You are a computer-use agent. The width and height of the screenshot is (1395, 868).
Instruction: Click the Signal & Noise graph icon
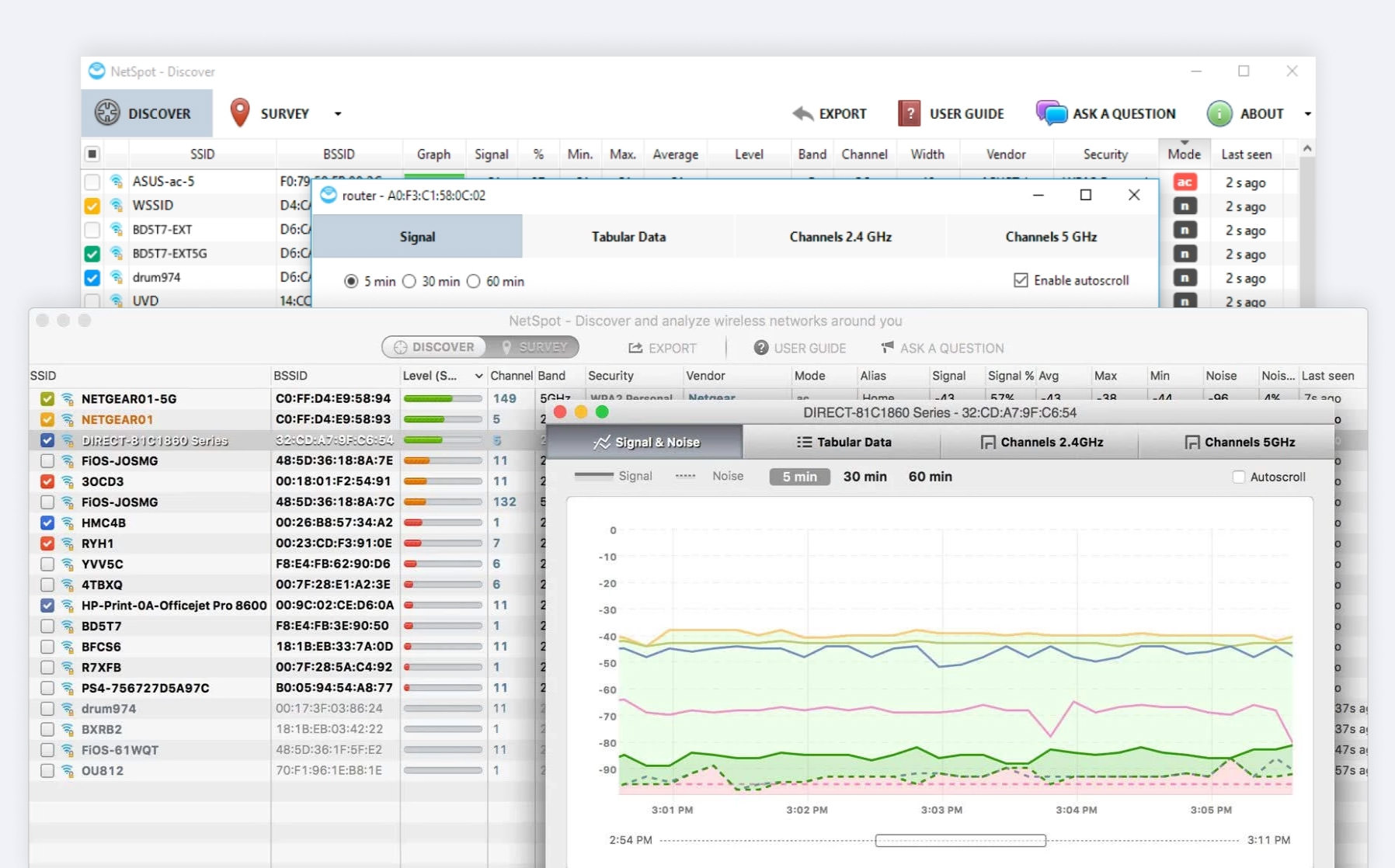(x=601, y=442)
